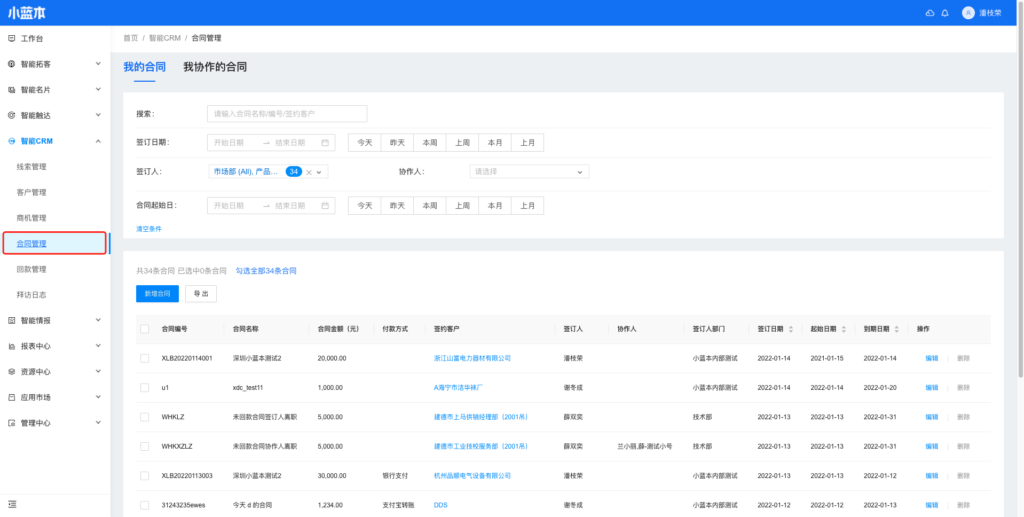This screenshot has height=517, width=1024.
Task: Open calendar icon in 签订日期 date range
Action: pyautogui.click(x=326, y=143)
